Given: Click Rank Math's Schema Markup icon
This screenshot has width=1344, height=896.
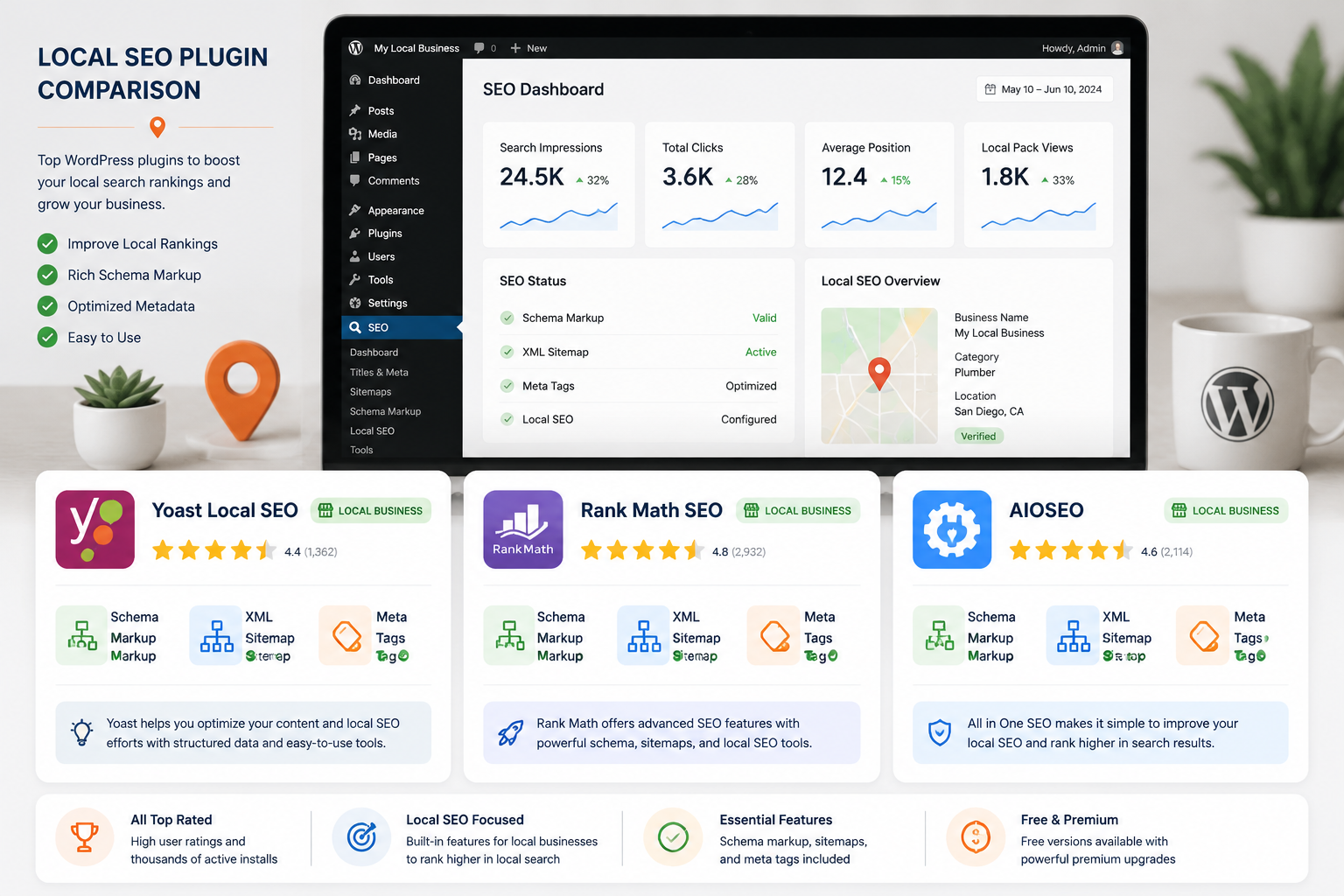Looking at the screenshot, I should click(x=510, y=635).
